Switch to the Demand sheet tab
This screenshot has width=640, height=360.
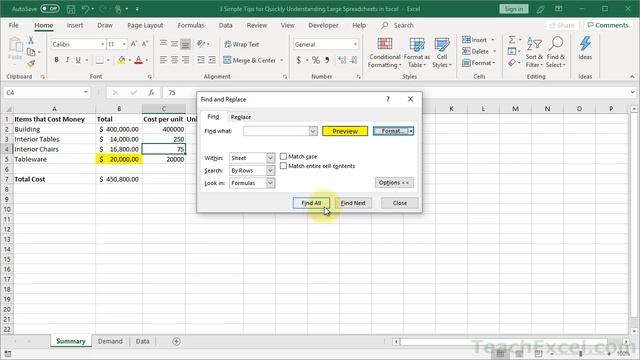click(x=110, y=341)
